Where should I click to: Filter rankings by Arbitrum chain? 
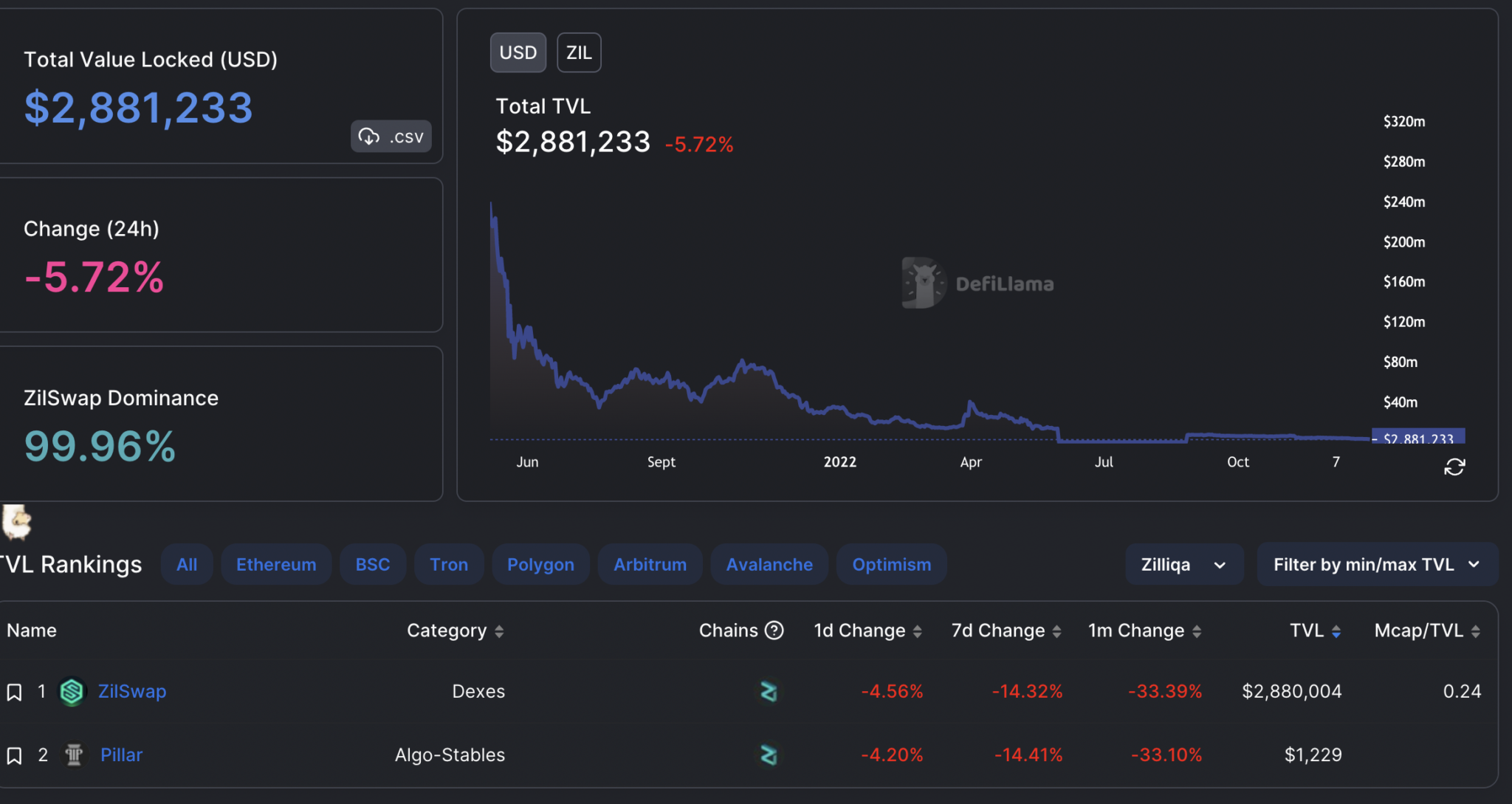click(x=650, y=565)
